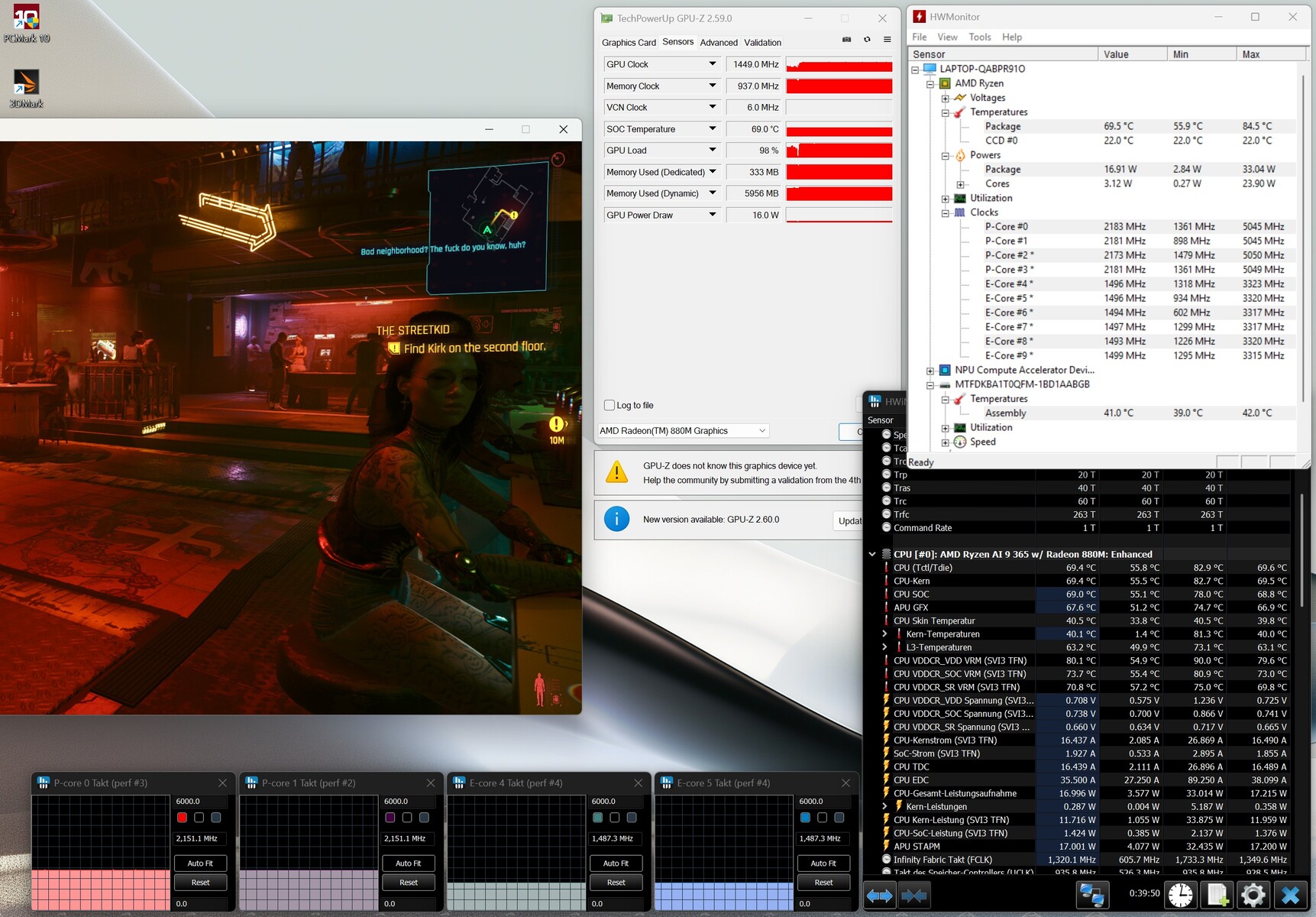Expand the Voltages node in HWMonitor
This screenshot has width=1316, height=917.
945,98
